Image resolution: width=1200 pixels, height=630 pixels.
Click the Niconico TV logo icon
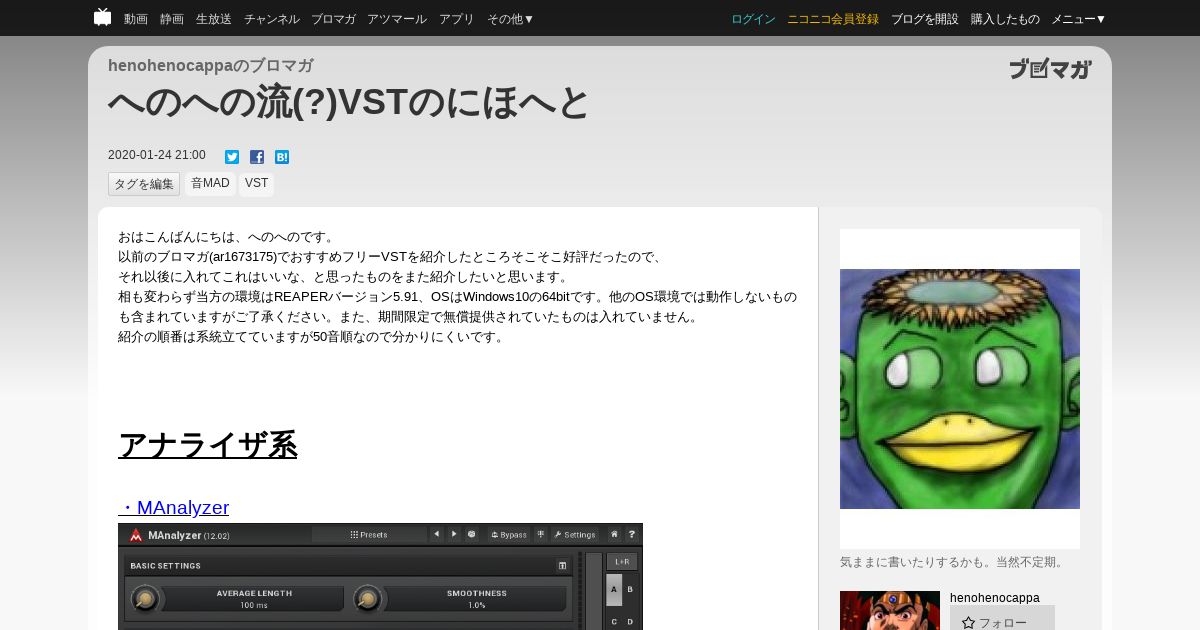pos(102,17)
